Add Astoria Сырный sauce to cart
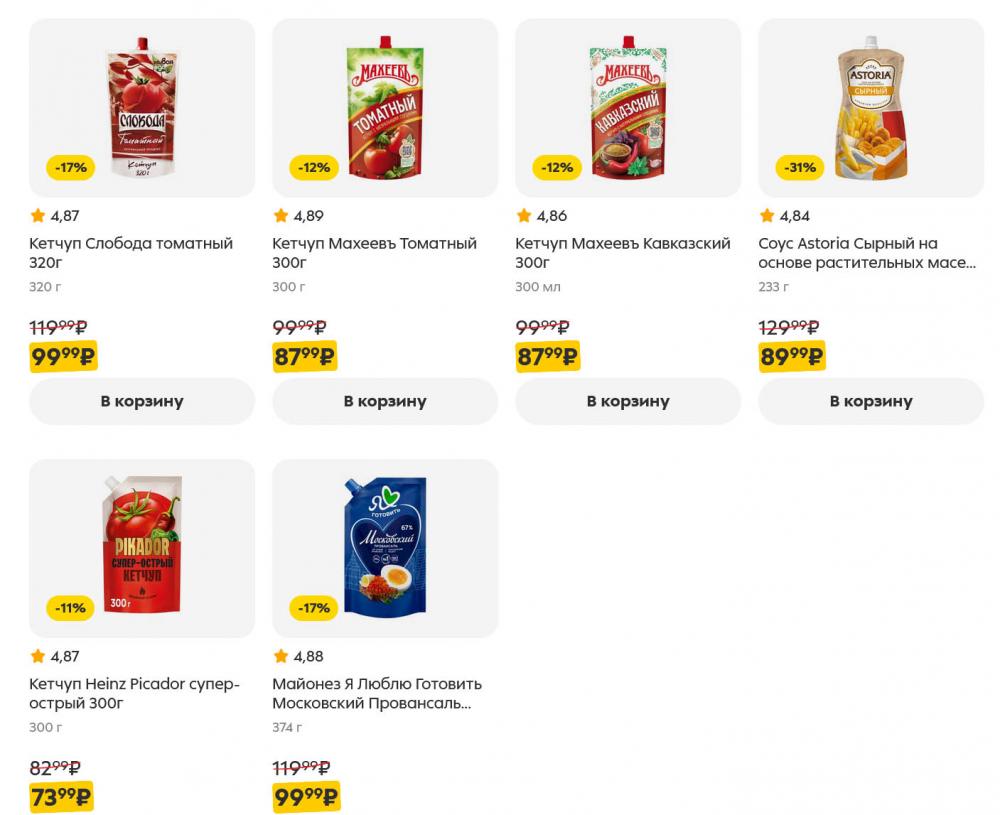Image resolution: width=1000 pixels, height=815 pixels. [x=871, y=401]
